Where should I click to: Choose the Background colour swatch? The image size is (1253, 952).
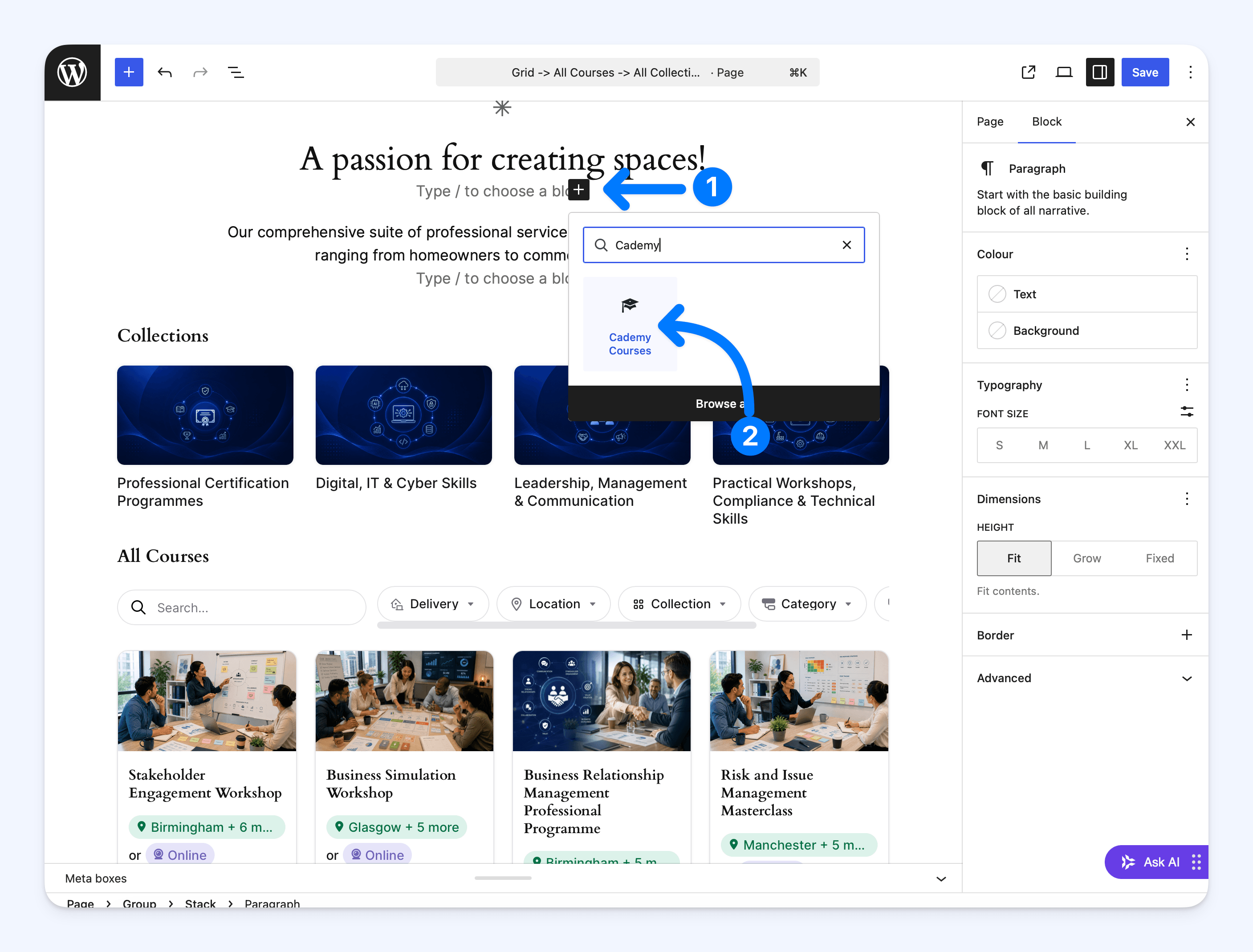pyautogui.click(x=1087, y=330)
